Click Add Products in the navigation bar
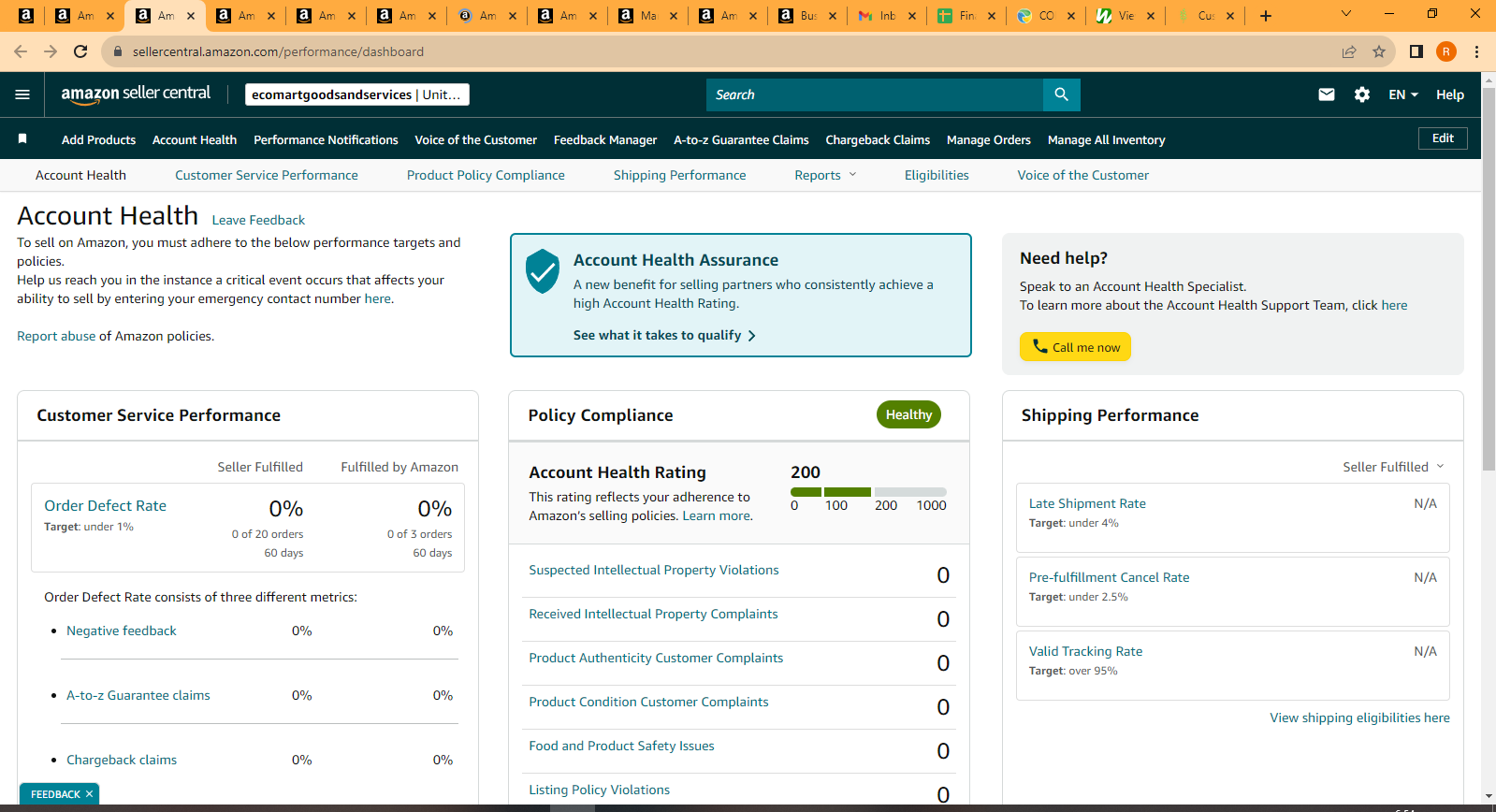This screenshot has height=812, width=1496. [98, 139]
